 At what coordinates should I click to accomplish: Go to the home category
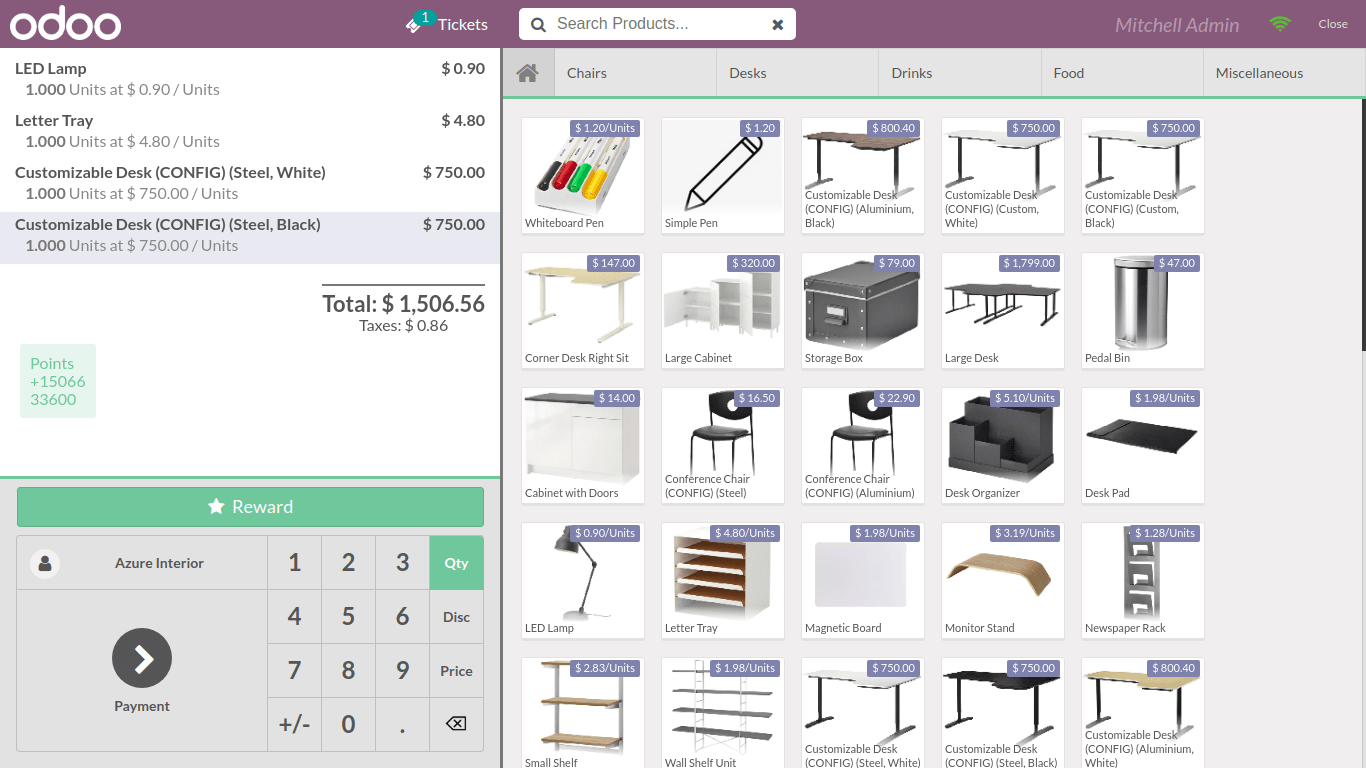tap(528, 73)
